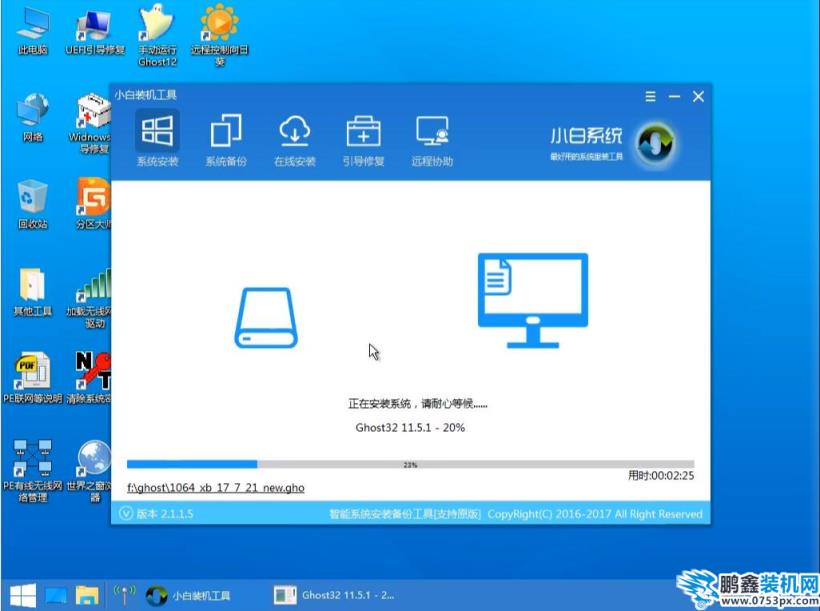Open the hamburger menu in 小白装机工具 title bar
The width and height of the screenshot is (820, 611).
[x=650, y=96]
